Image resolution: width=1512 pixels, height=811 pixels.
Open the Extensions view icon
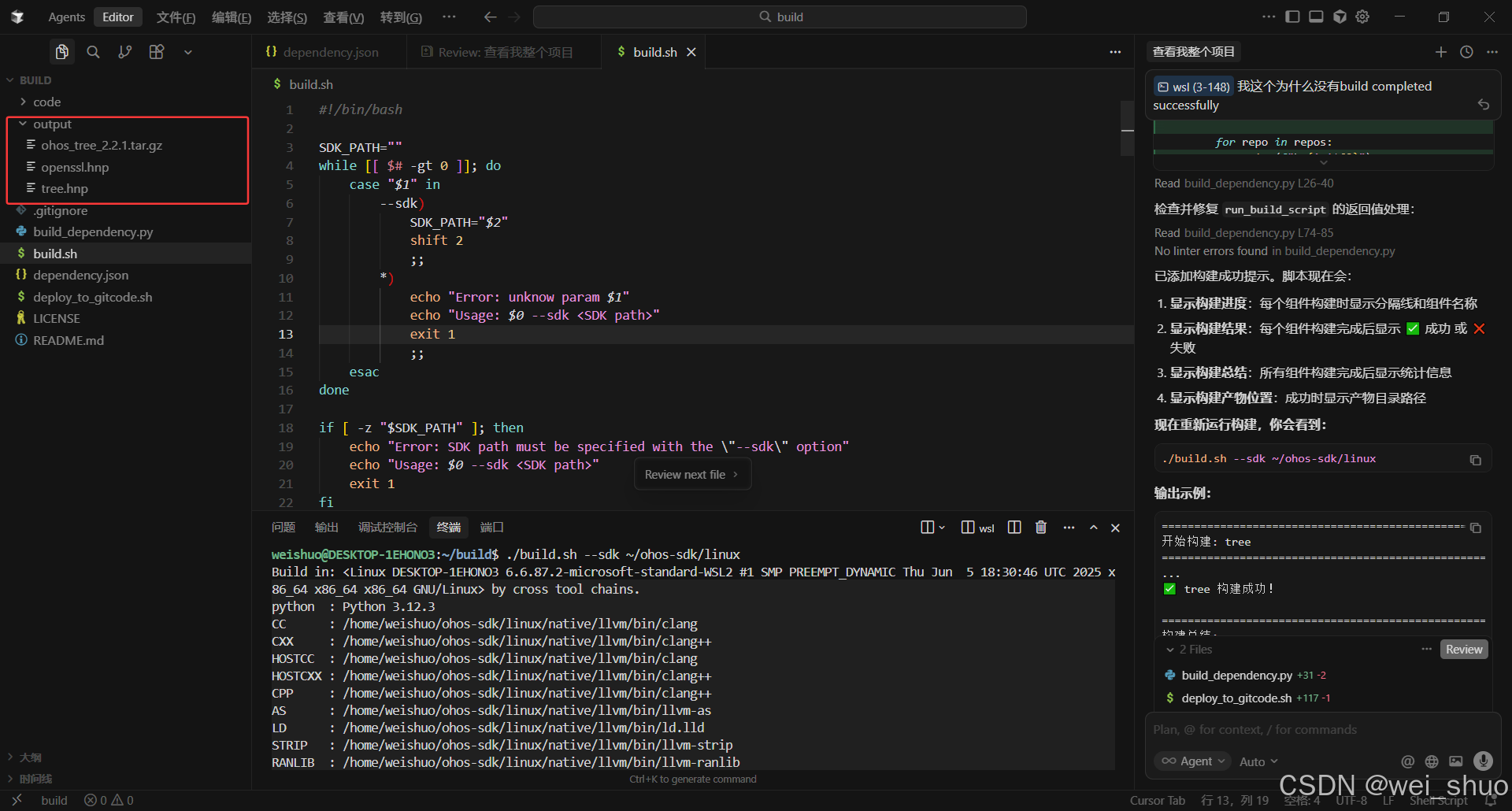click(x=157, y=52)
